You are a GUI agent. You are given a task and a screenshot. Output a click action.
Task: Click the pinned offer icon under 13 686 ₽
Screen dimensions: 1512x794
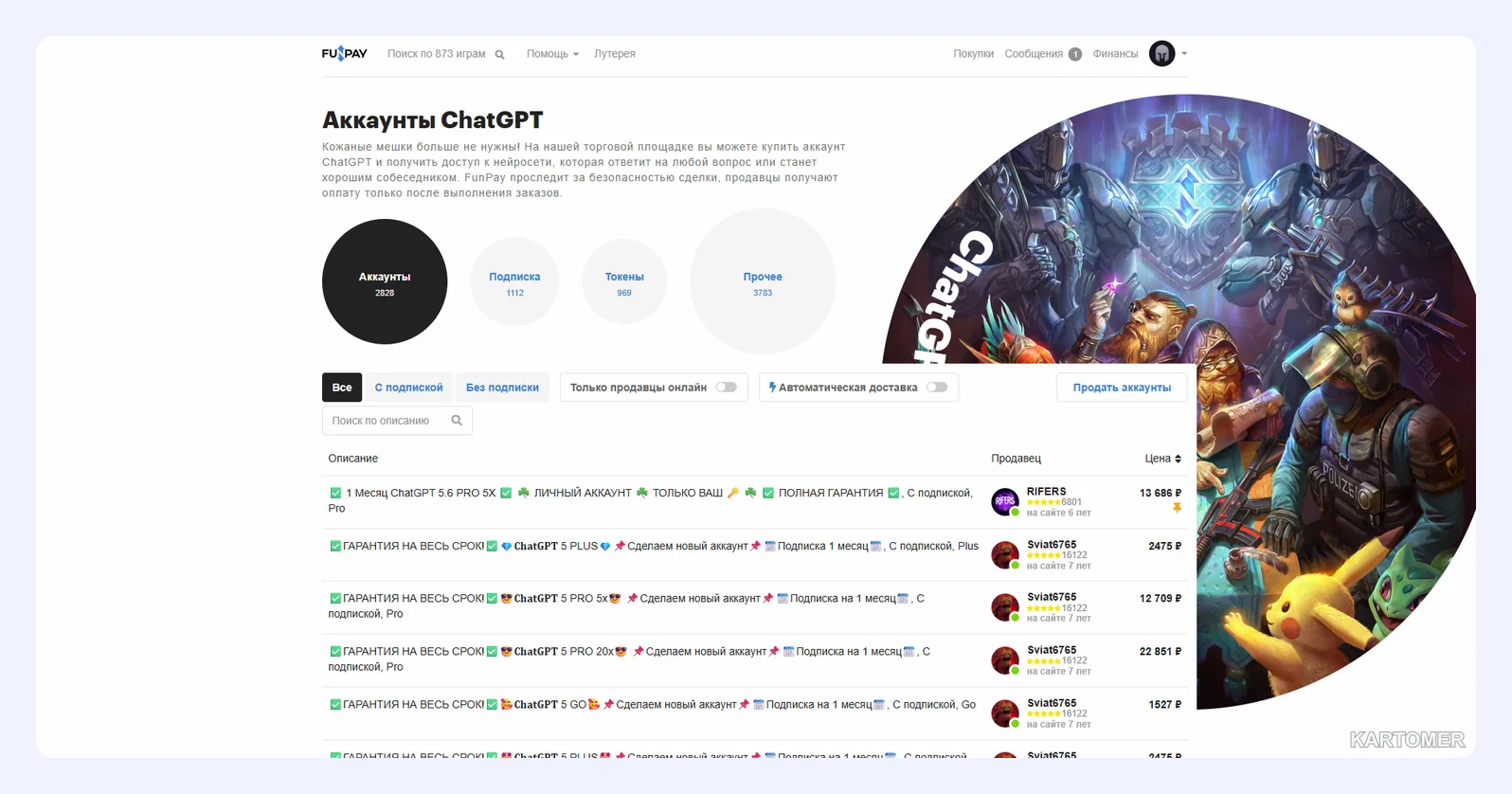[1177, 508]
